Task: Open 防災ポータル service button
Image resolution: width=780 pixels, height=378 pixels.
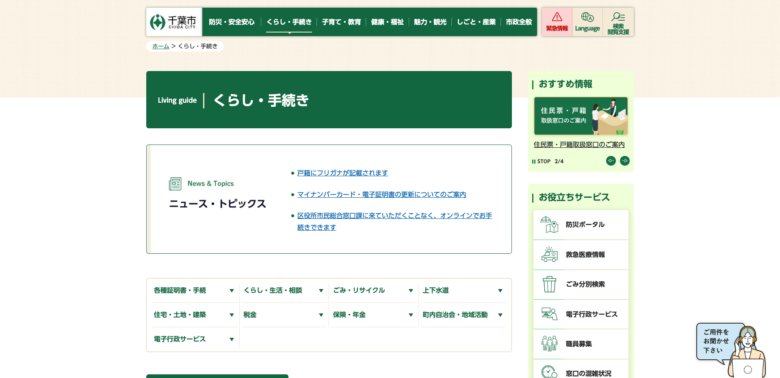Action: pyautogui.click(x=581, y=225)
